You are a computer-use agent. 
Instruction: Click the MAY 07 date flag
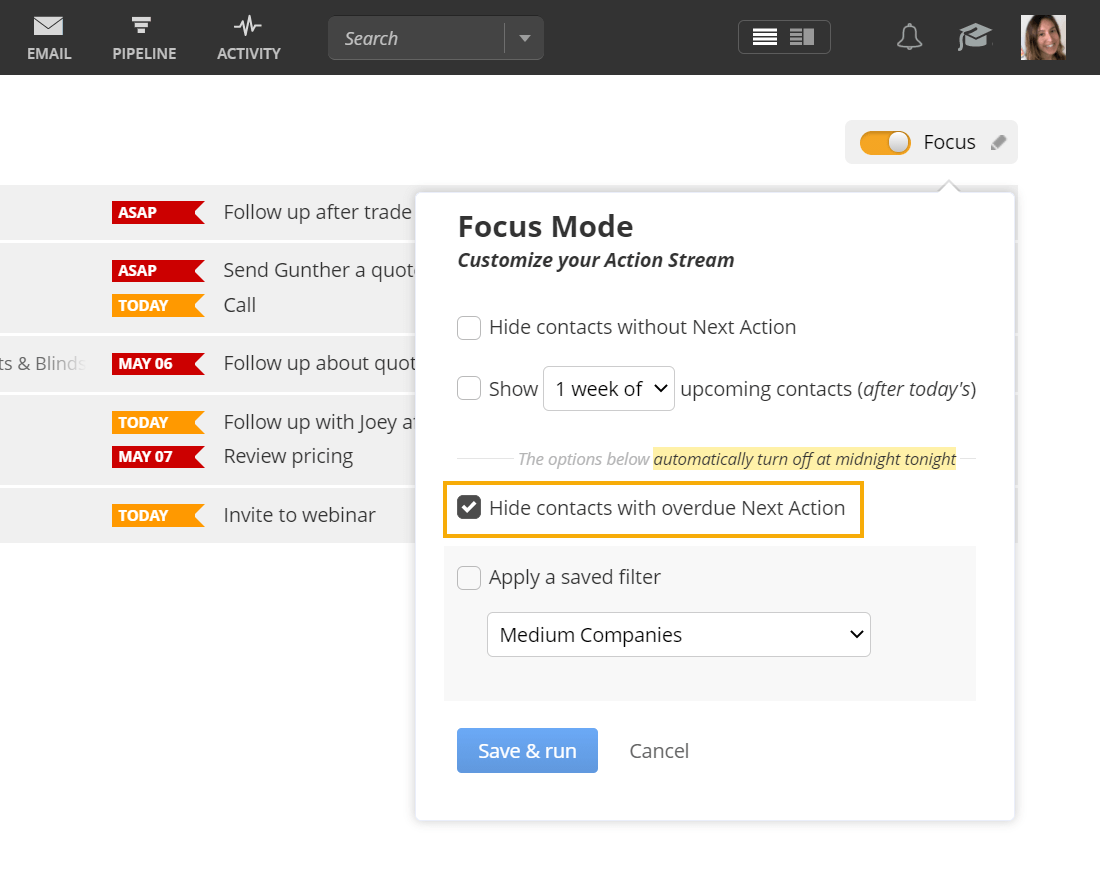click(x=159, y=457)
